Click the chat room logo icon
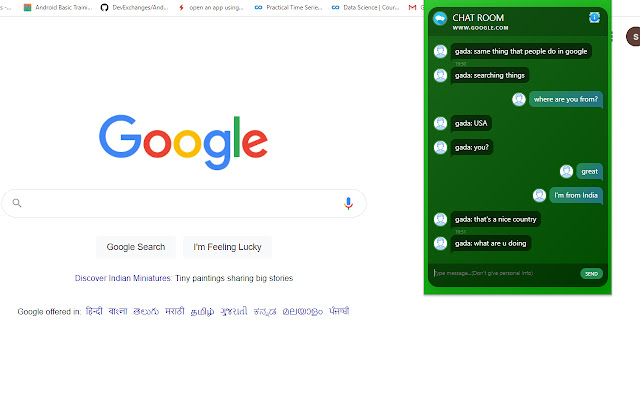 440,18
